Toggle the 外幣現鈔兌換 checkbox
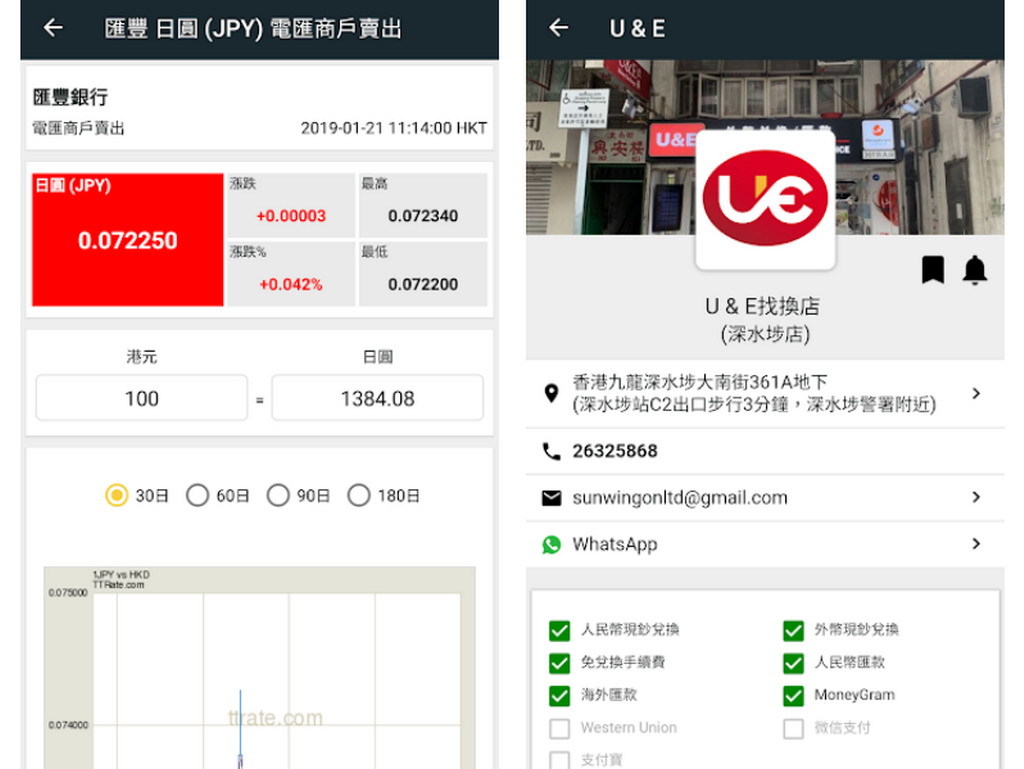Image resolution: width=1024 pixels, height=769 pixels. tap(793, 631)
